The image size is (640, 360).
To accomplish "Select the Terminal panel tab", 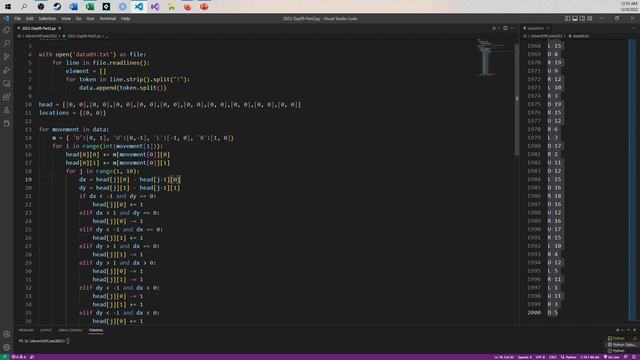I will [x=96, y=330].
